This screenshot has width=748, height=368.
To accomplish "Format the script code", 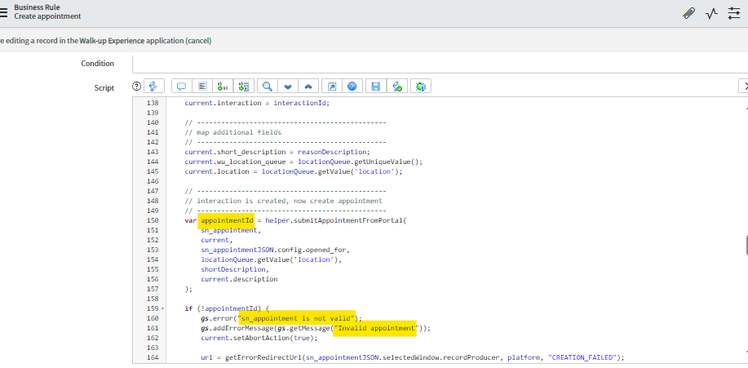I will coord(202,86).
